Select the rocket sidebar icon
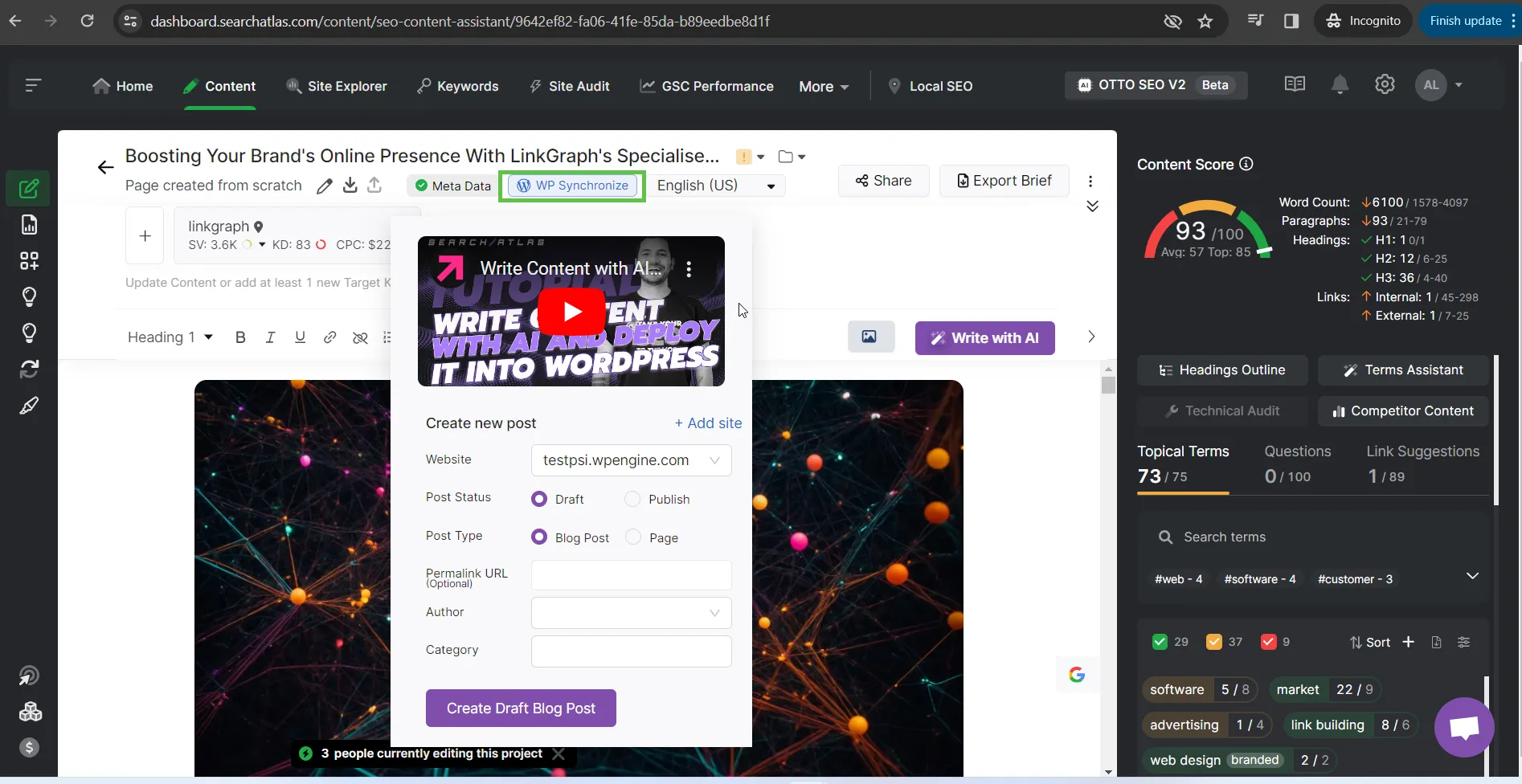 (29, 406)
